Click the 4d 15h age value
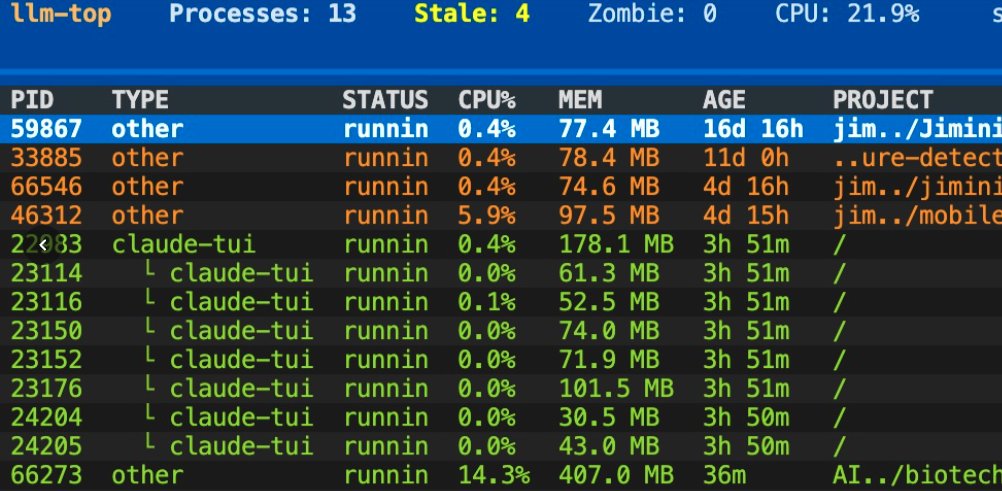 (x=746, y=215)
